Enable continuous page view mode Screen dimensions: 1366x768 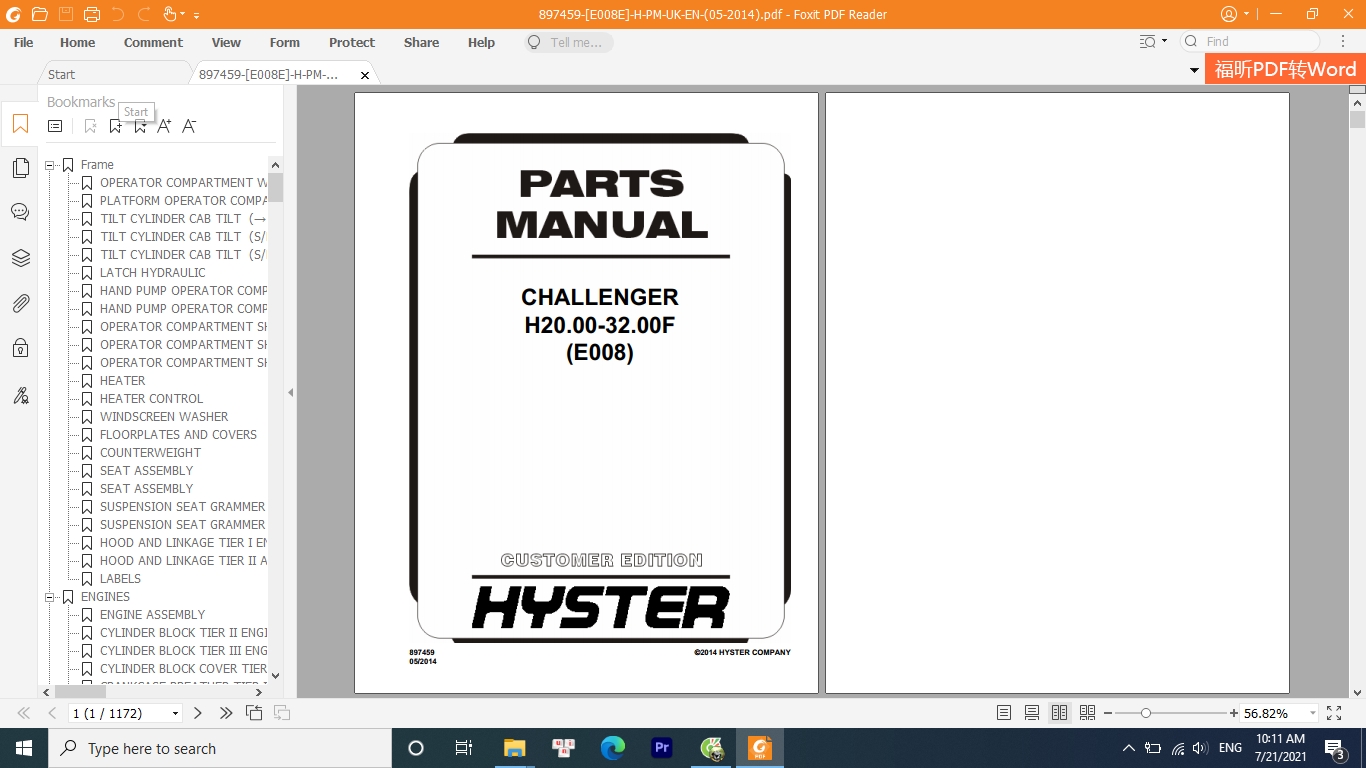click(1032, 713)
